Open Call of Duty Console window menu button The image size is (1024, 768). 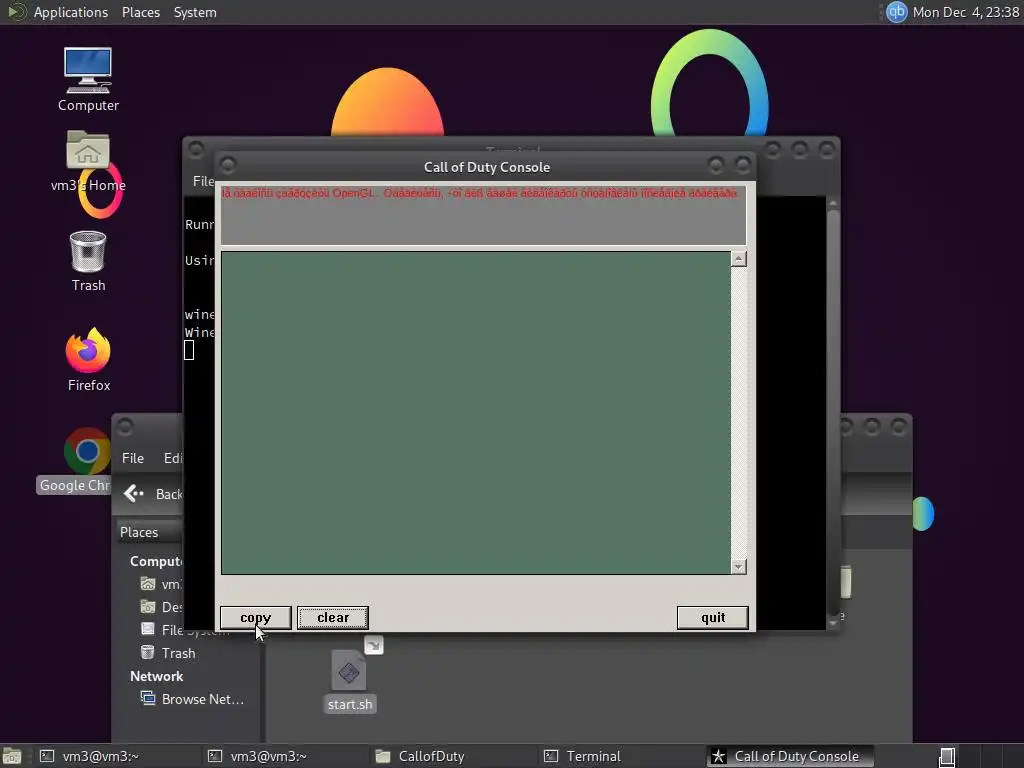(x=228, y=165)
